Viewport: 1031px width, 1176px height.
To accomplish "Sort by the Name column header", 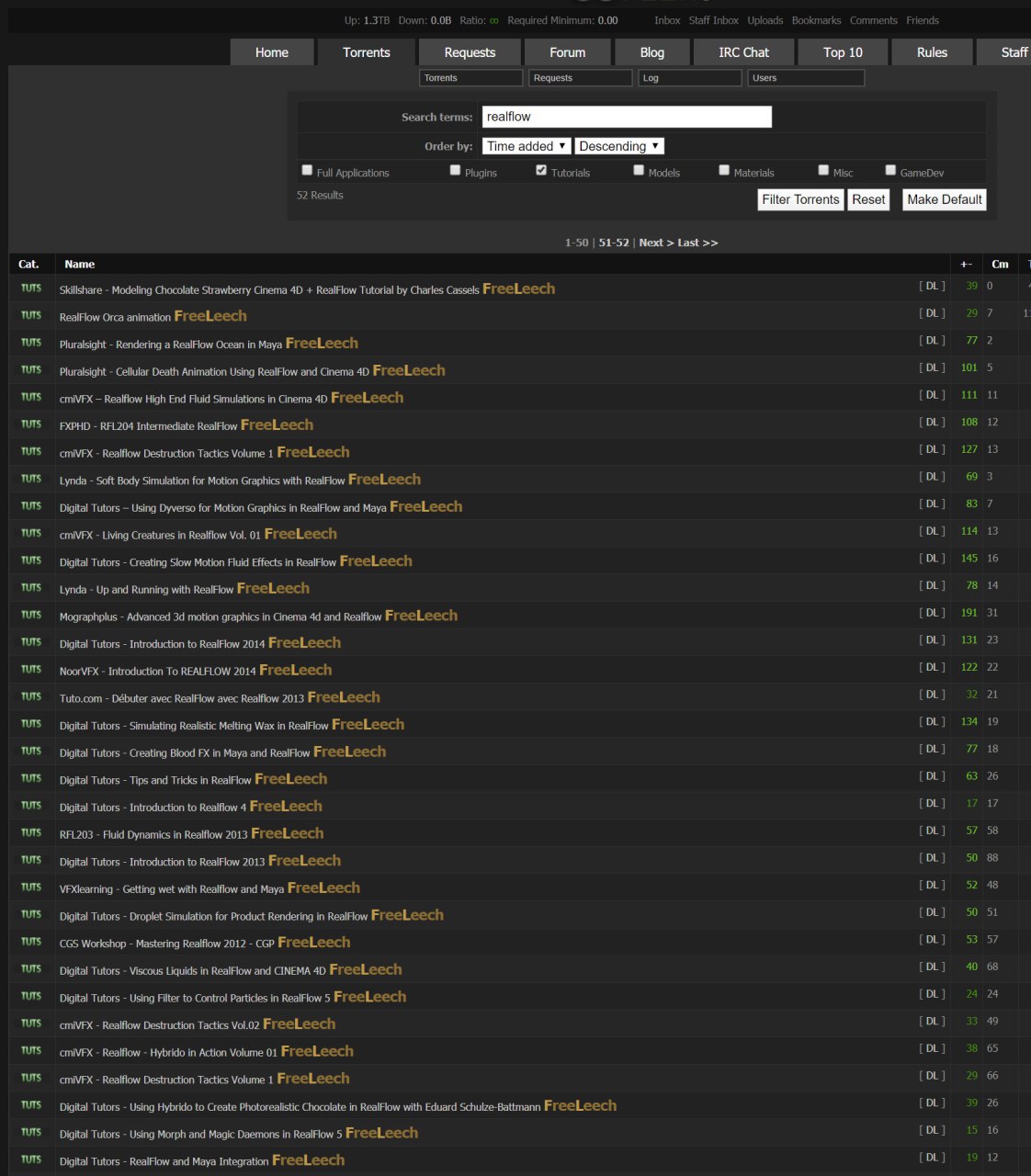I will click(80, 264).
